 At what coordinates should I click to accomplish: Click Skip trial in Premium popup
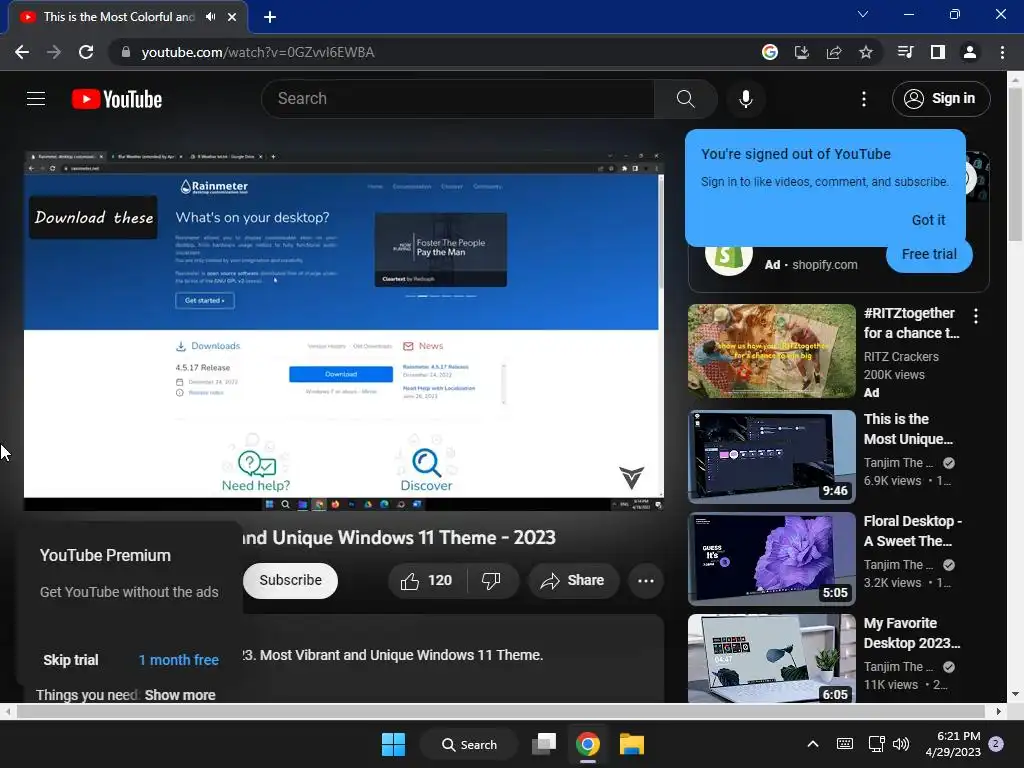[x=71, y=660]
